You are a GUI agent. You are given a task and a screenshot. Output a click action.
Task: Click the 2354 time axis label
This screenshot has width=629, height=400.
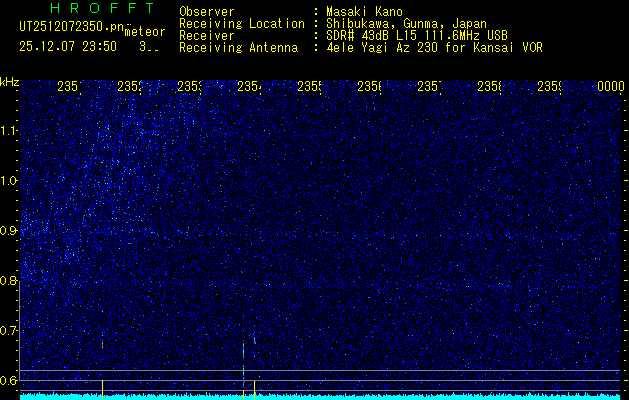tap(249, 86)
